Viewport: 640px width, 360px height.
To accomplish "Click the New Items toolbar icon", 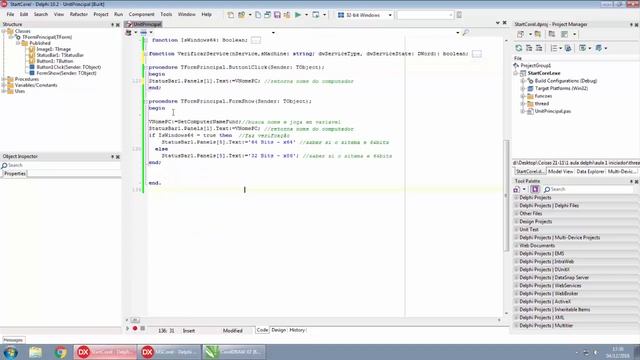I will tap(231, 15).
